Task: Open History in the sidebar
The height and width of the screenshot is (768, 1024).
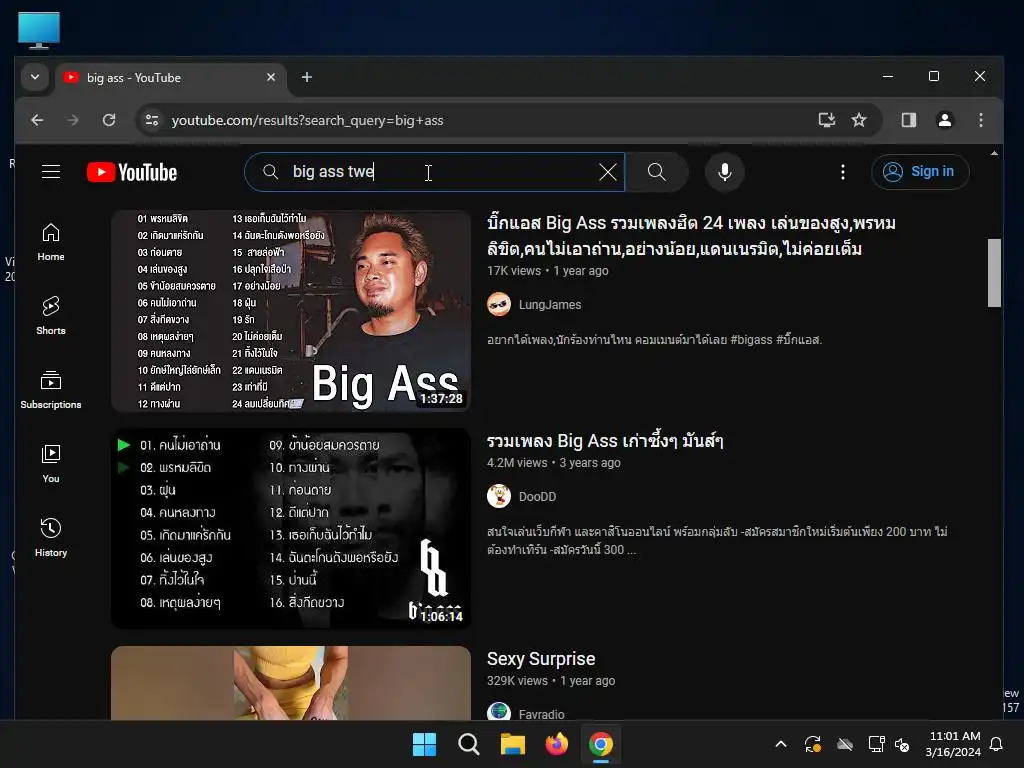Action: [x=51, y=537]
